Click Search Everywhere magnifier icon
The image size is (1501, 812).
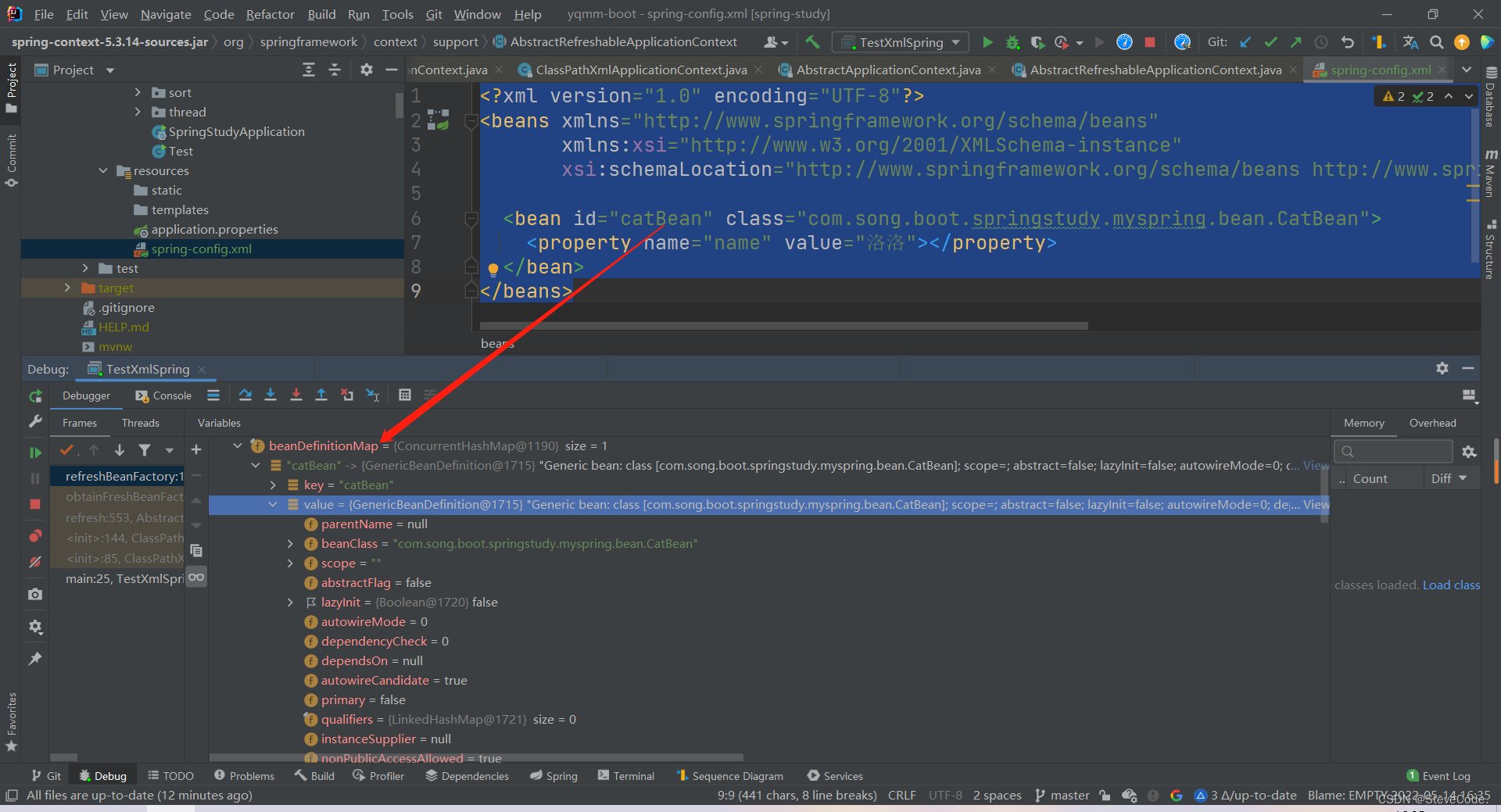(1436, 42)
